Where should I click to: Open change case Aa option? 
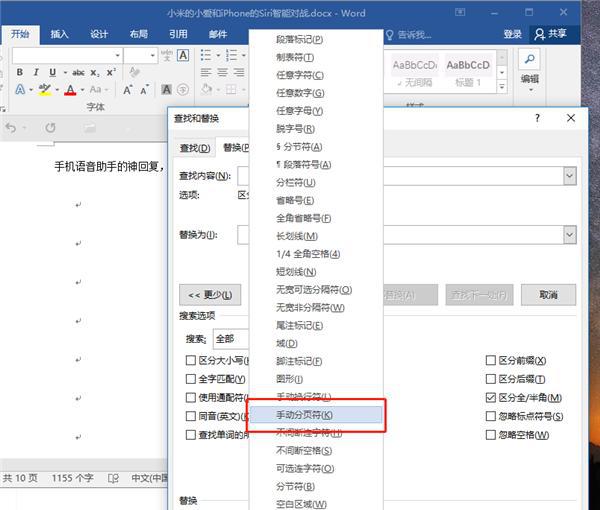click(95, 90)
